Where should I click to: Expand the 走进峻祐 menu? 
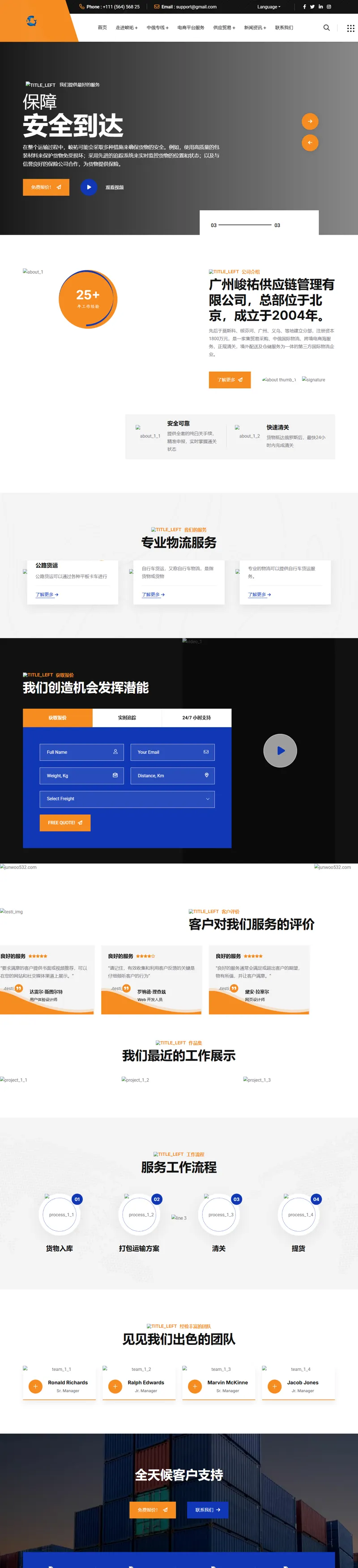point(127,27)
